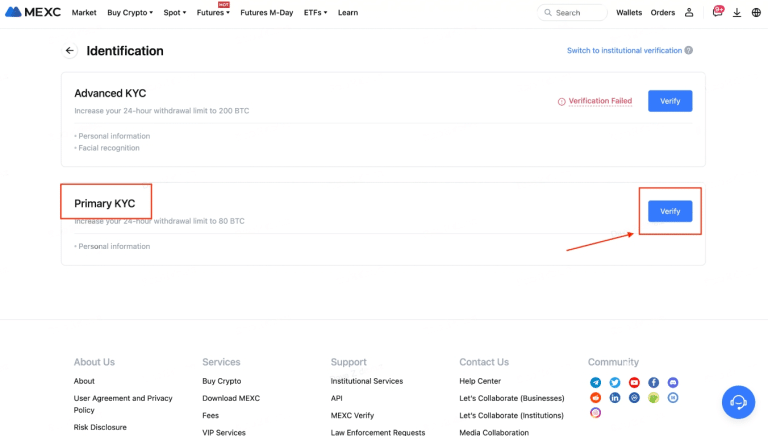Open the Media Collaboration link

coord(494,432)
